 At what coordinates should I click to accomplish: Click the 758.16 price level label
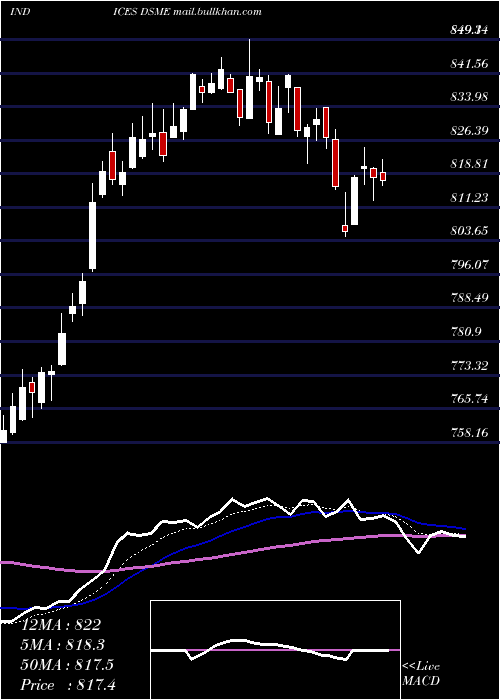coord(469,432)
